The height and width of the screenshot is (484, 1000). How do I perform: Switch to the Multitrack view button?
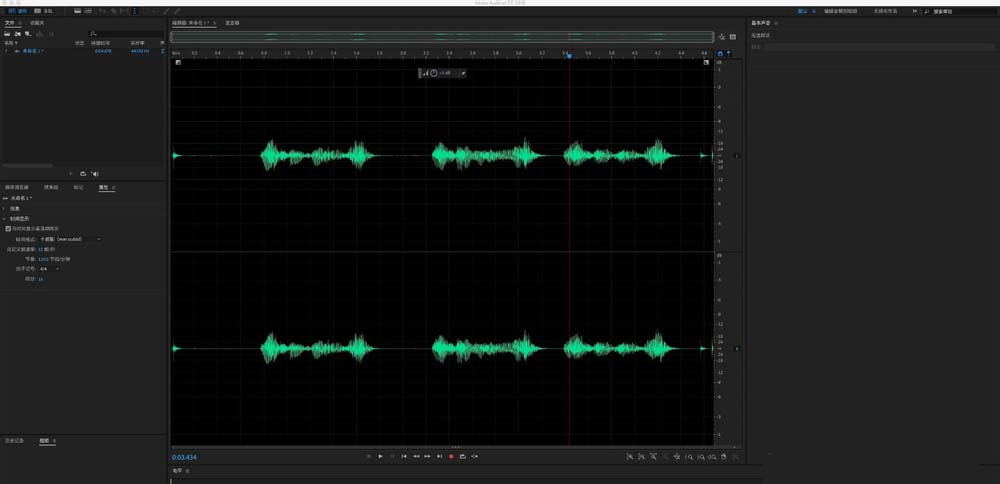[44, 11]
